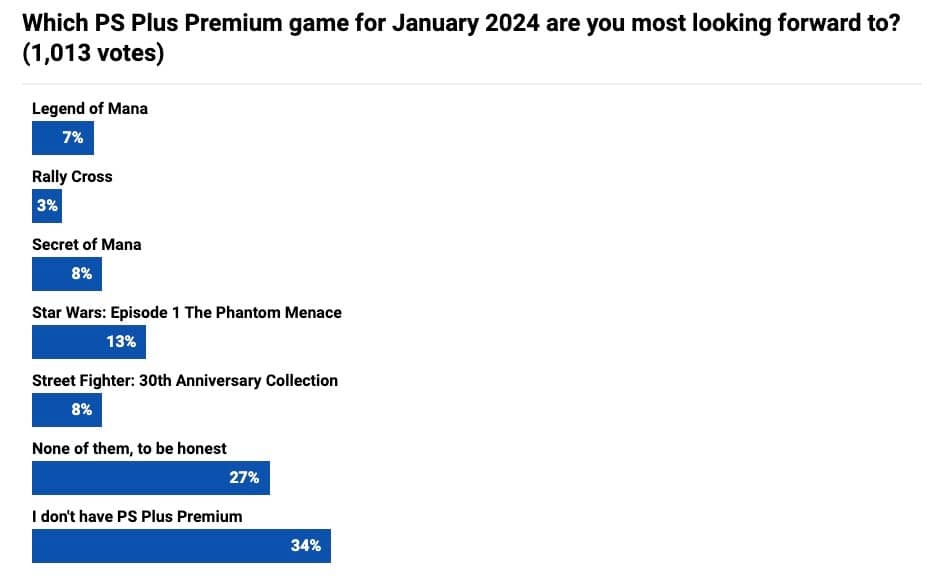Select the Star Wars 13% bar

pos(89,342)
